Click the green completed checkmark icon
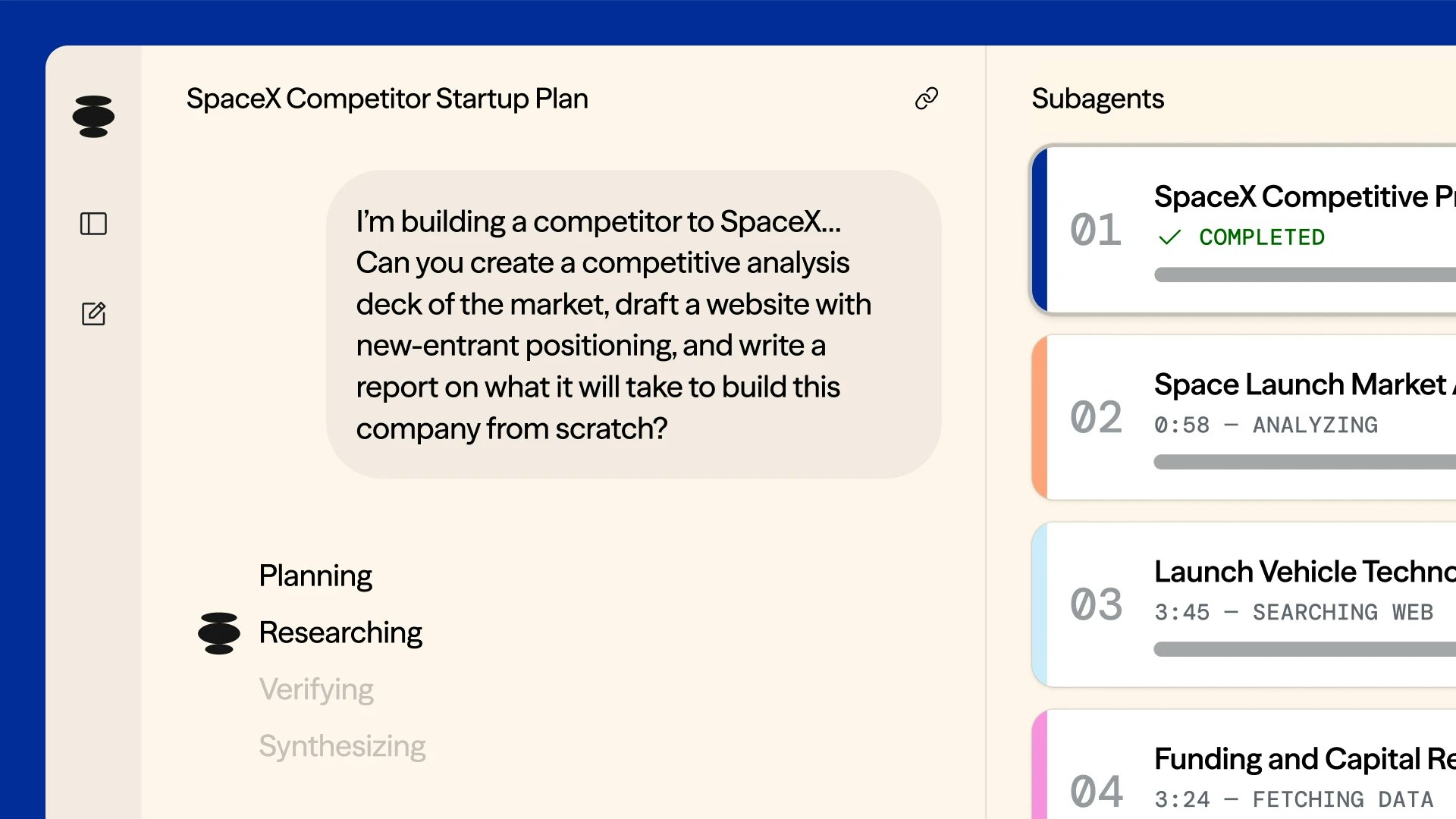The width and height of the screenshot is (1456, 819). click(1169, 237)
